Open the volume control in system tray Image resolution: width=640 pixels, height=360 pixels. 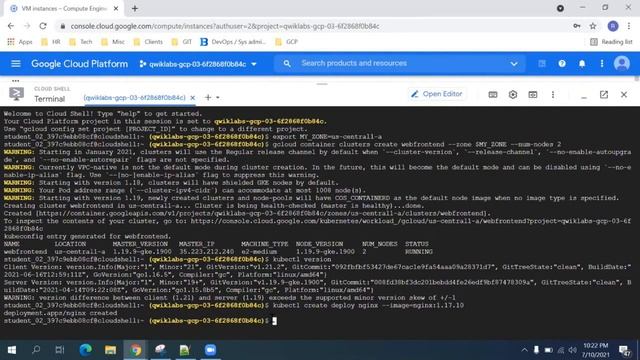[x=573, y=350]
